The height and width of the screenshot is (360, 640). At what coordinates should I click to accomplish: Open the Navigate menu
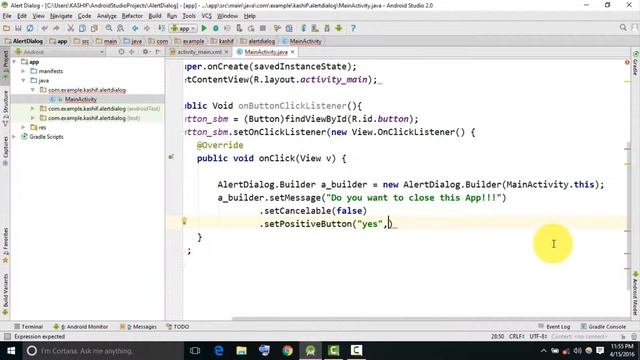(x=61, y=16)
